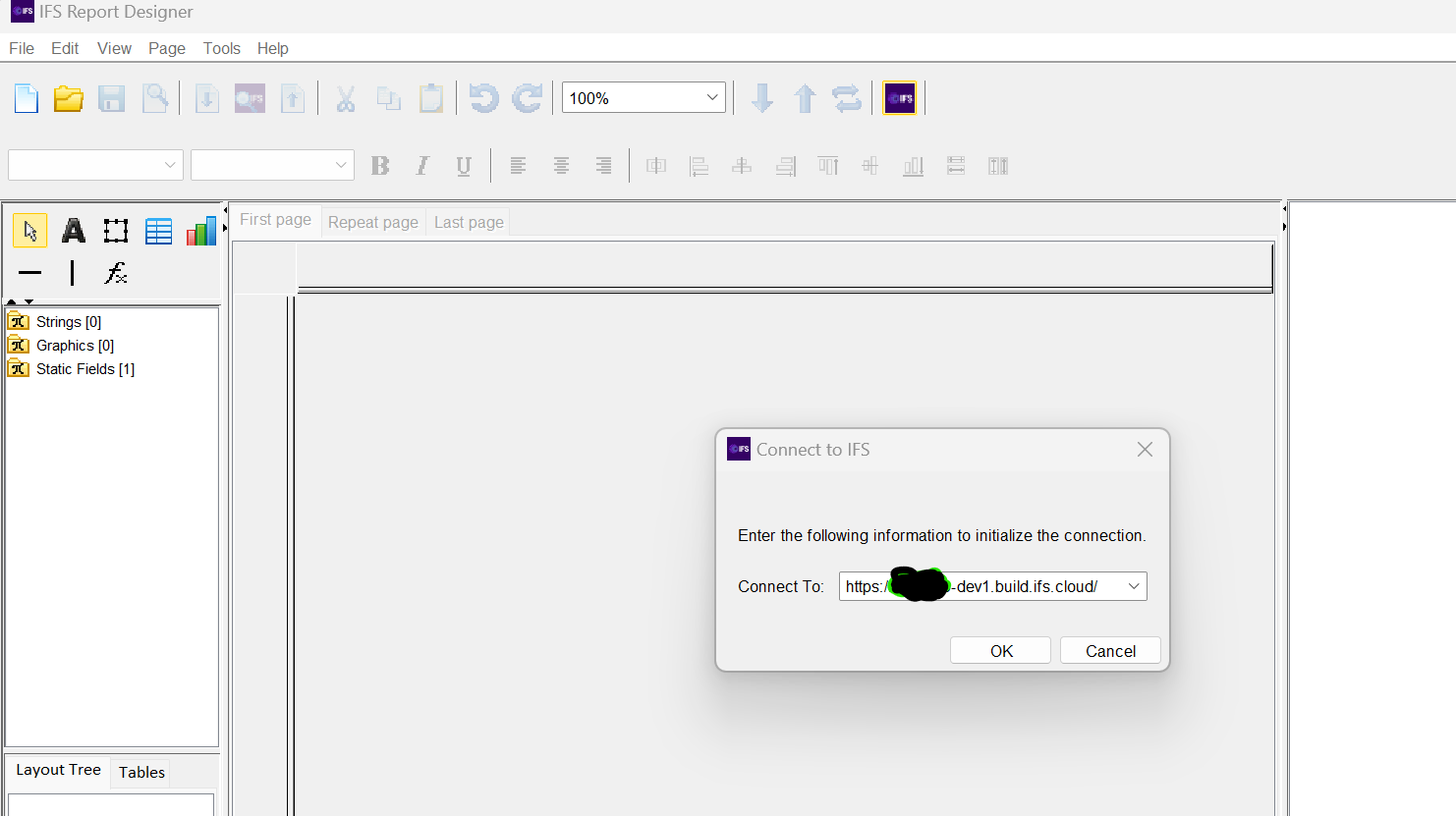The height and width of the screenshot is (816, 1456).
Task: Open the Help menu
Action: pos(273,48)
